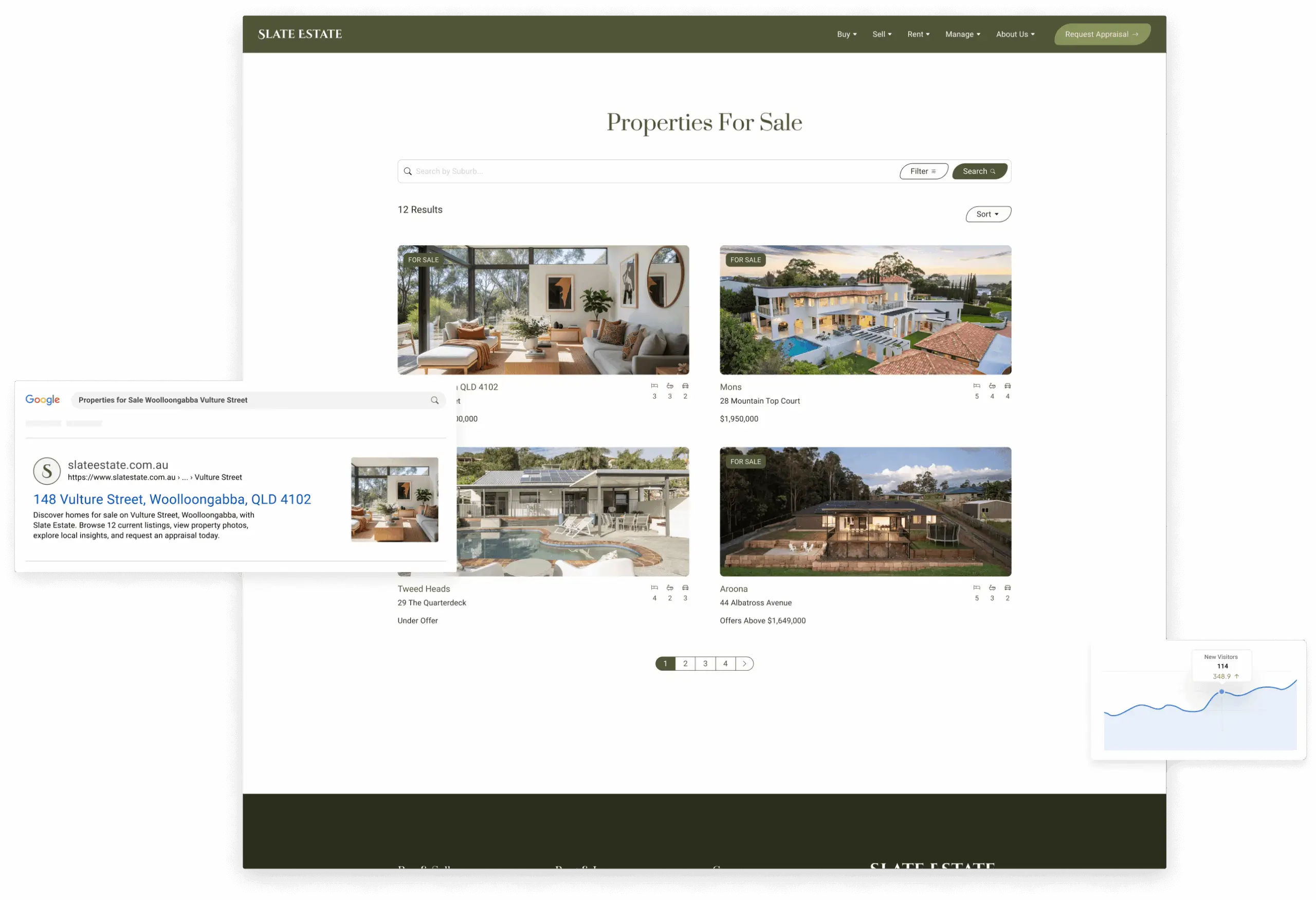Click the slateestate.com.au site name
Screen dimensions: 1316x900
pos(118,465)
